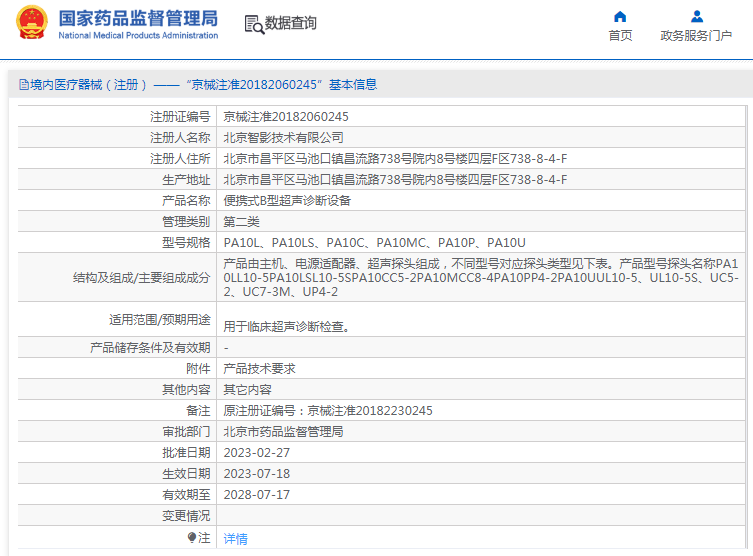Viewport: 753px width, 556px height.
Task: Go to 首页 link
Action: pos(620,36)
